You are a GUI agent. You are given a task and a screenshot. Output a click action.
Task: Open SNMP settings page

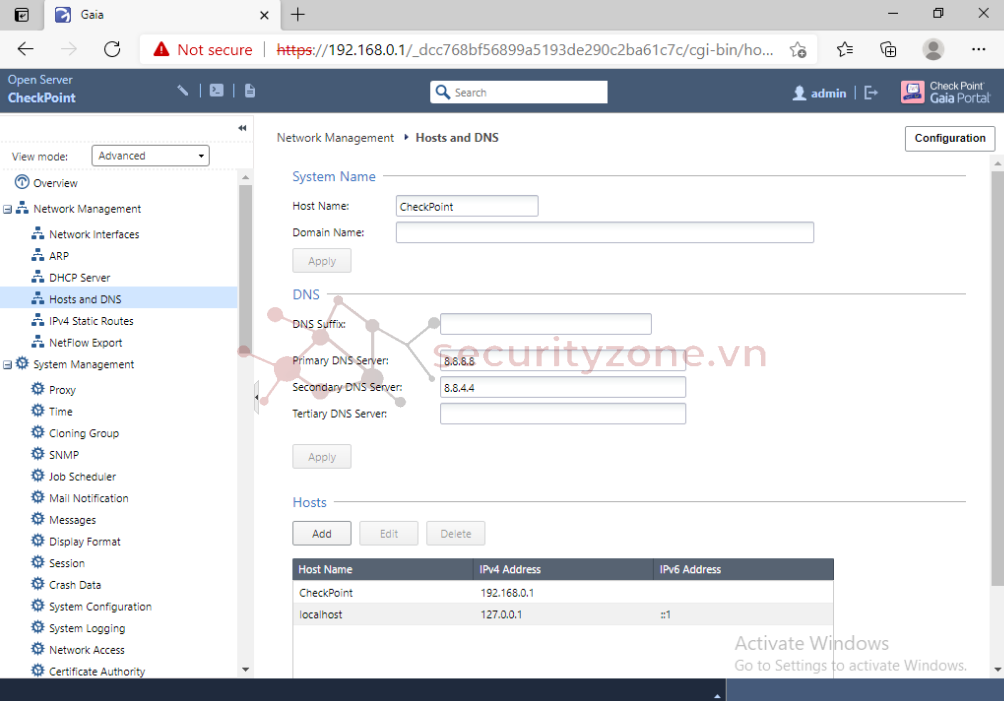coord(64,455)
